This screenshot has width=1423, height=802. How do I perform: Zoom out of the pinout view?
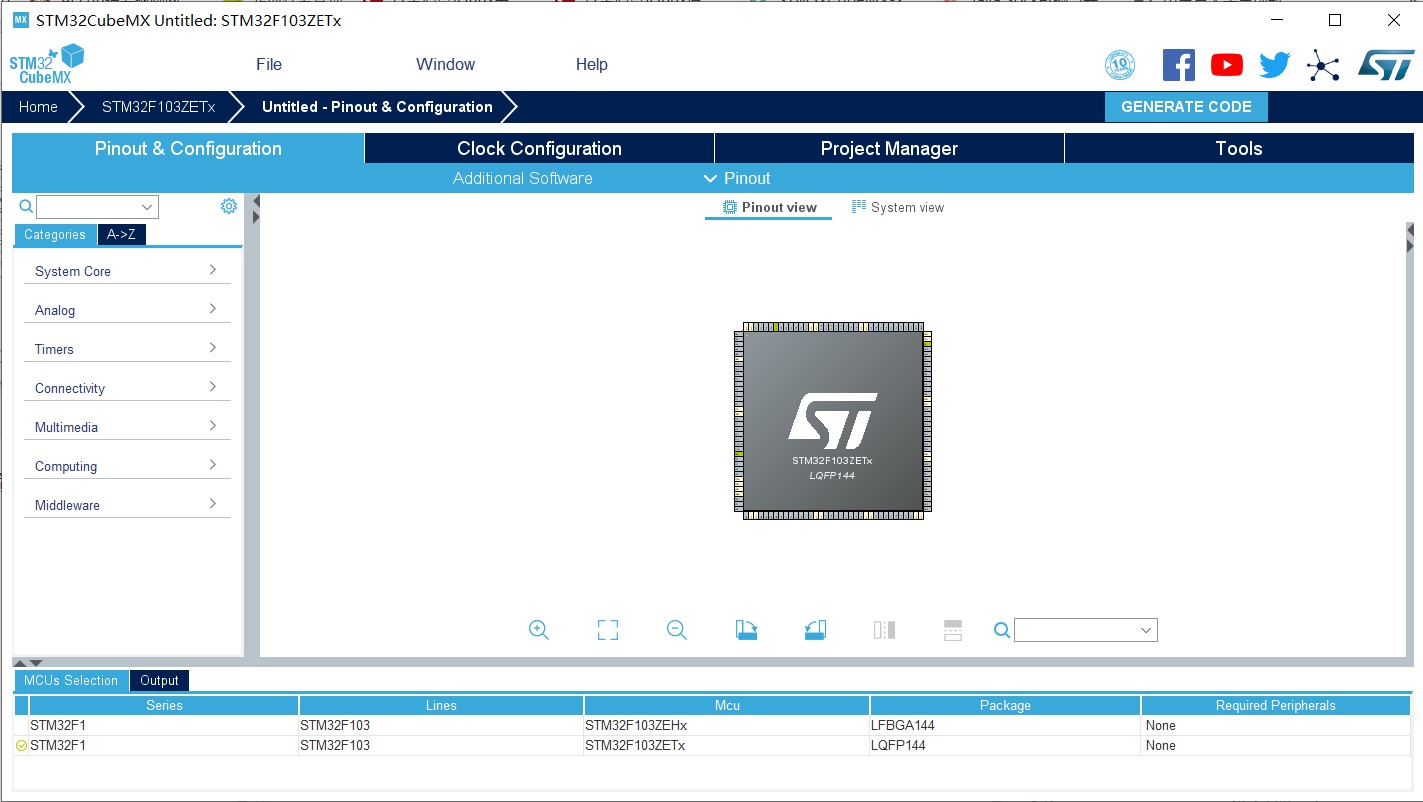point(677,630)
